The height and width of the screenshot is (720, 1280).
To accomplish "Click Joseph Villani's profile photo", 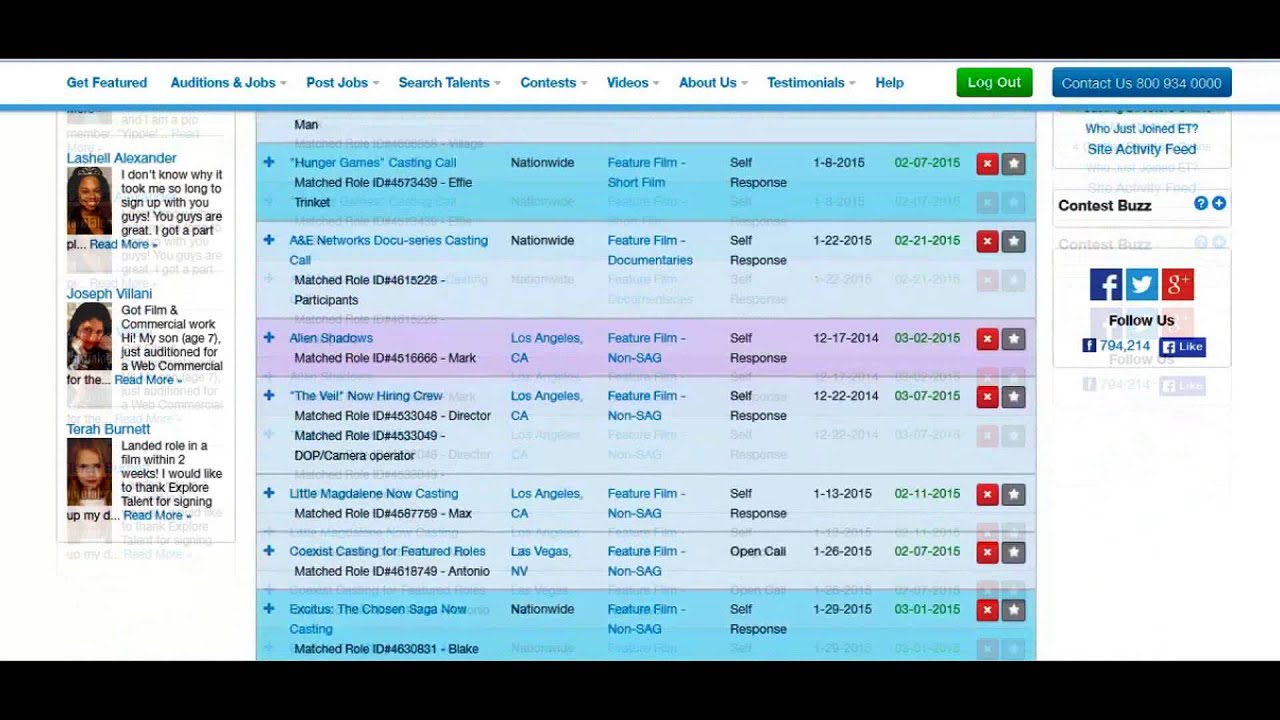I will point(89,337).
